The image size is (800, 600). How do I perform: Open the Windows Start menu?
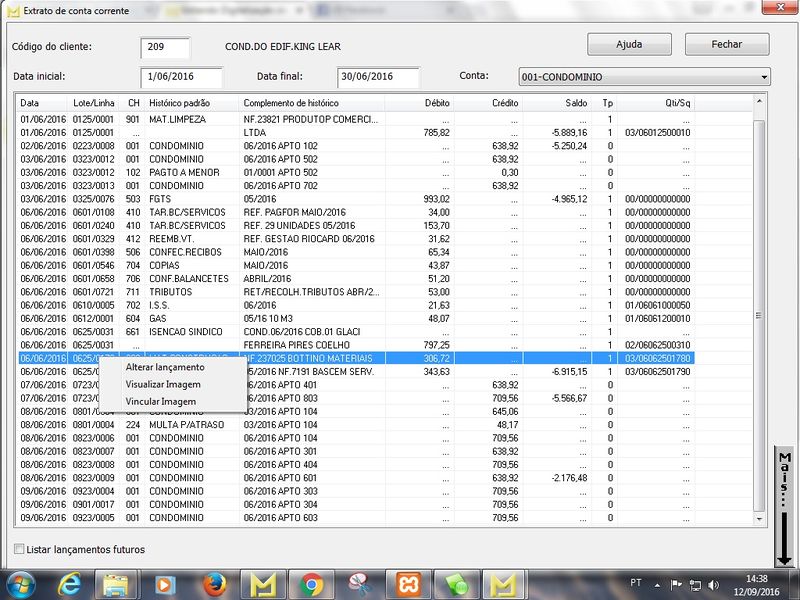pos(20,582)
